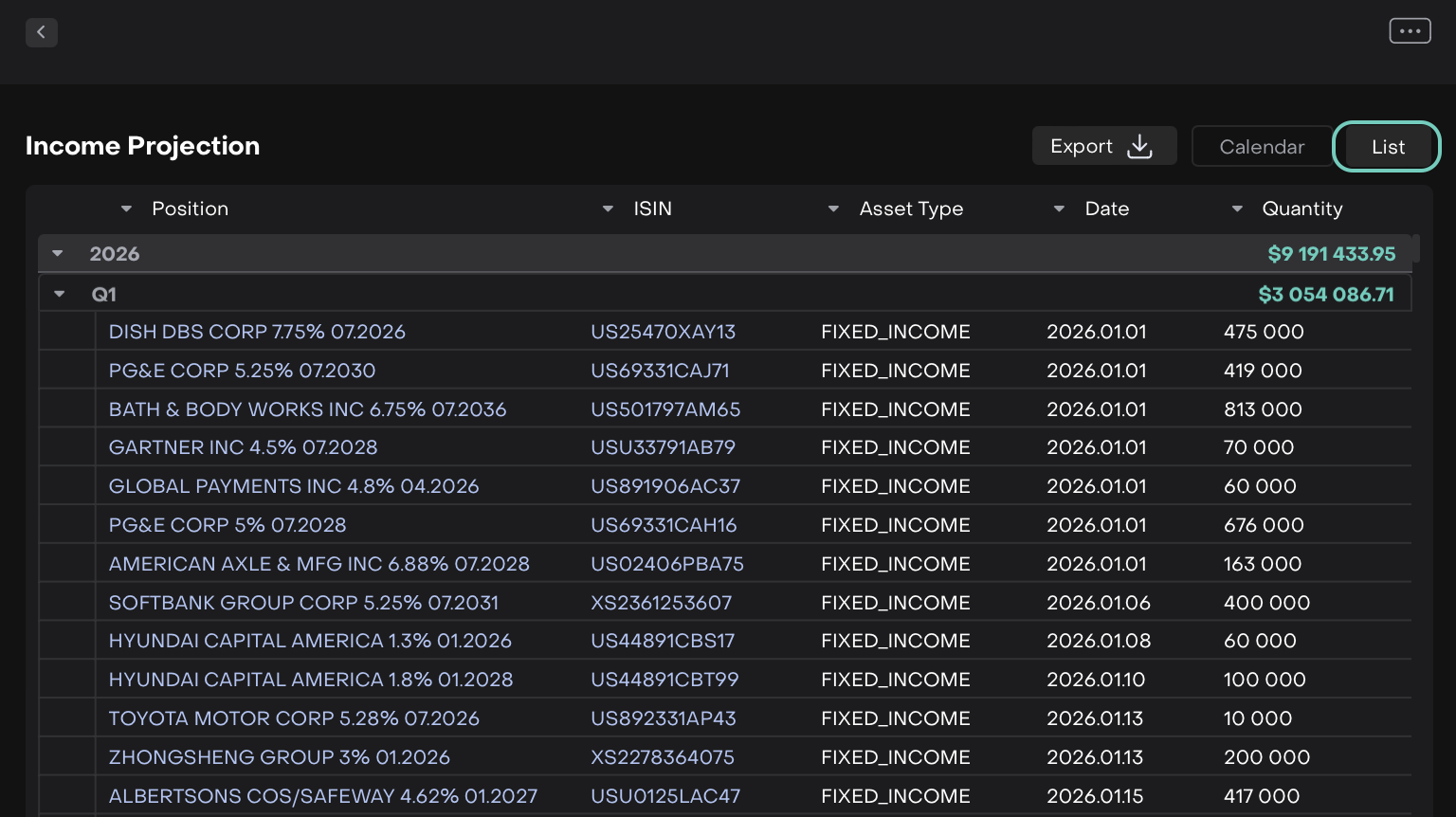
Task: Open the Asset Type column dropdown arrow
Action: (x=833, y=209)
